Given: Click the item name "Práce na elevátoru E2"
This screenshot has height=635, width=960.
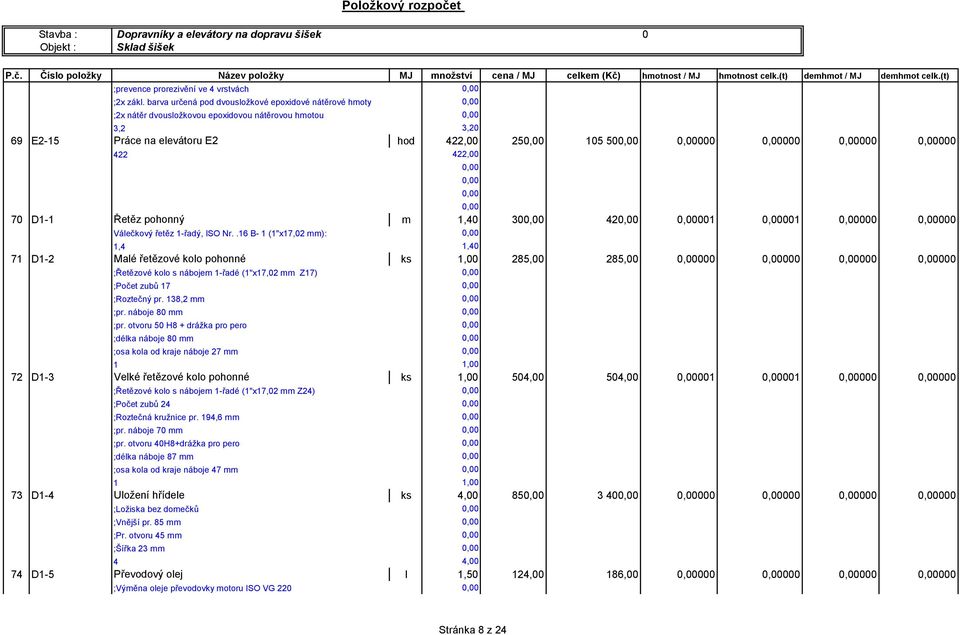Looking at the screenshot, I should click(x=165, y=141).
